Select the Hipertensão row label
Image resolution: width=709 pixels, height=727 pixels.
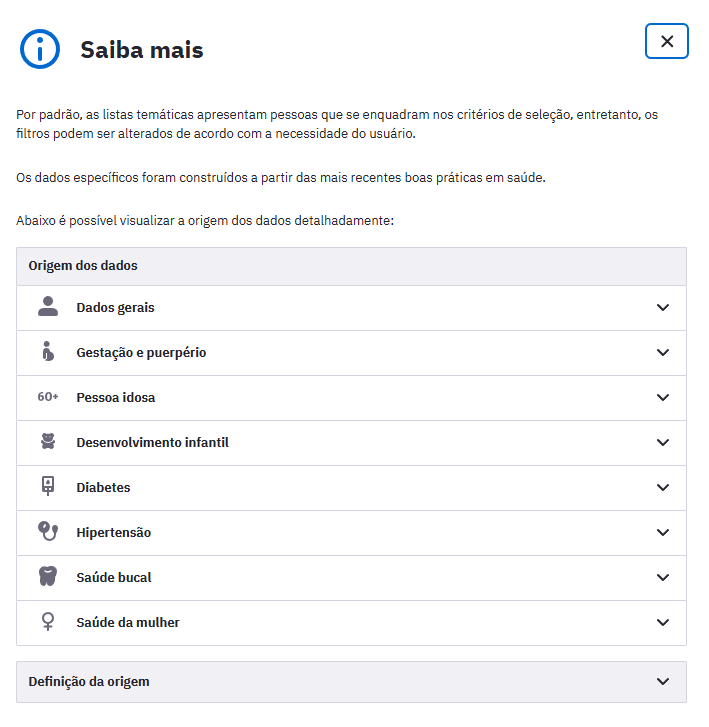tap(113, 533)
